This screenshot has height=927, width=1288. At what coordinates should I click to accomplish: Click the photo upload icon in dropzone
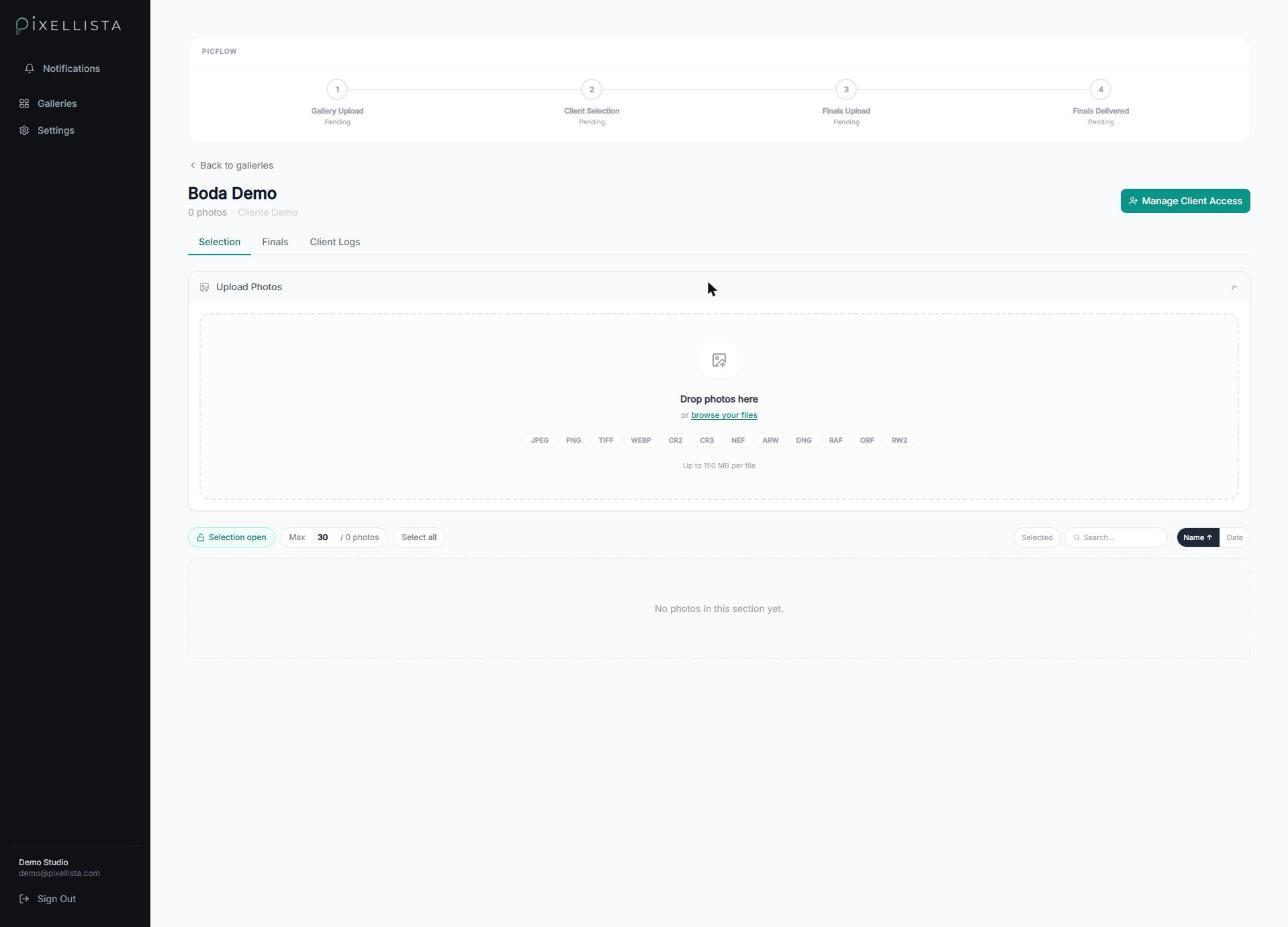[719, 360]
